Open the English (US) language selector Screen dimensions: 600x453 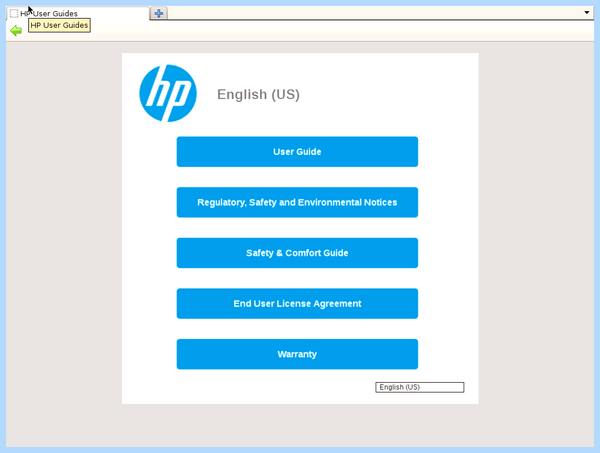(x=419, y=387)
